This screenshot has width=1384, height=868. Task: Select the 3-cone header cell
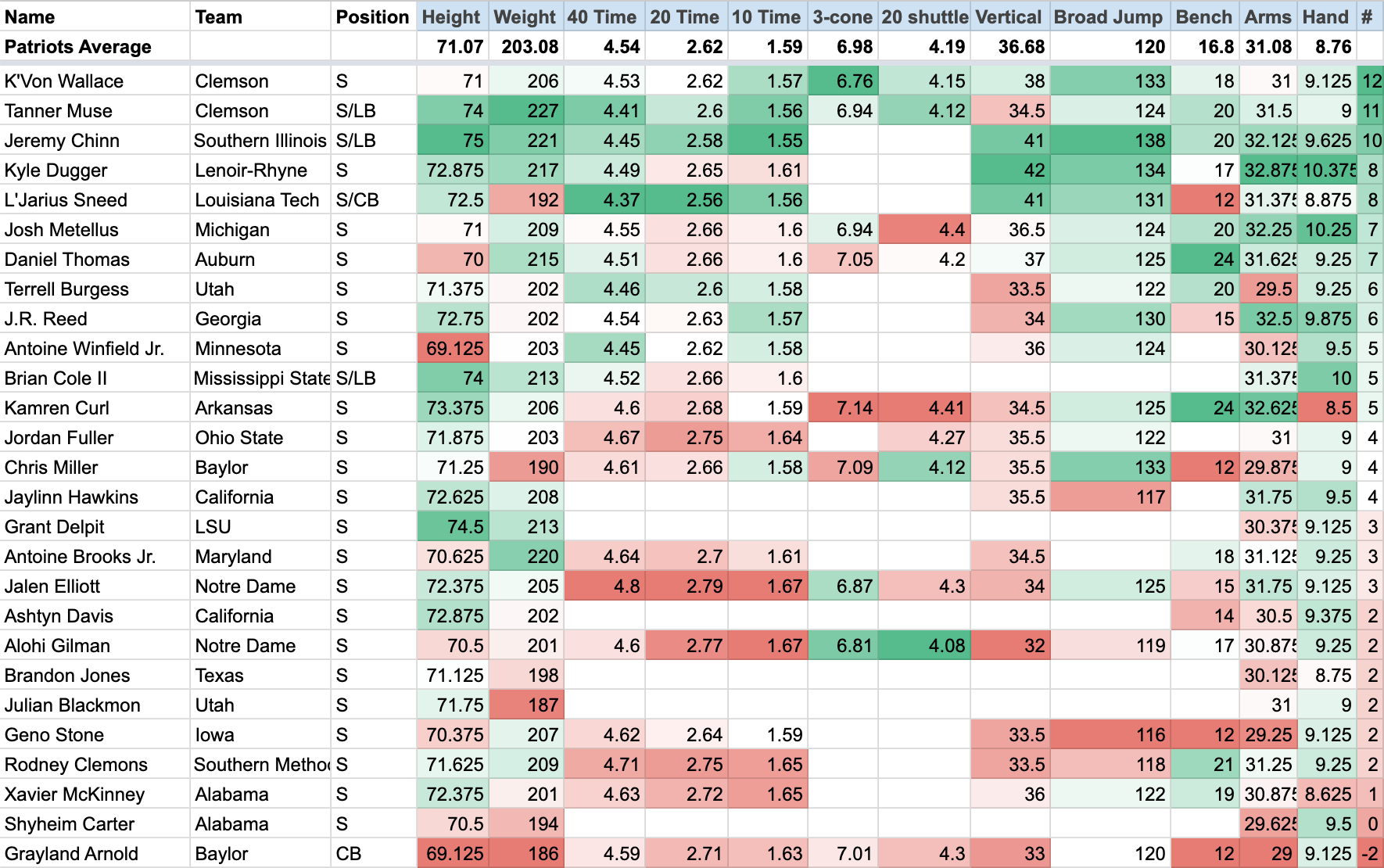point(842,17)
